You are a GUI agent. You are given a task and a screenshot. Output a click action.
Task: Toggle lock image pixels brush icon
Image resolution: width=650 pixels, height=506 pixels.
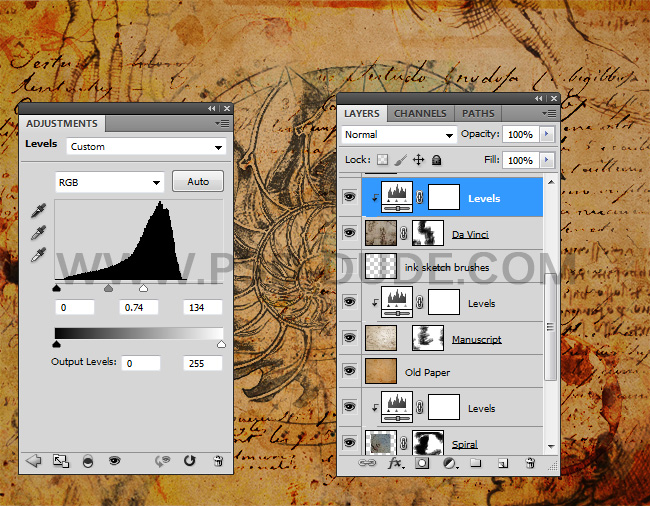point(400,160)
